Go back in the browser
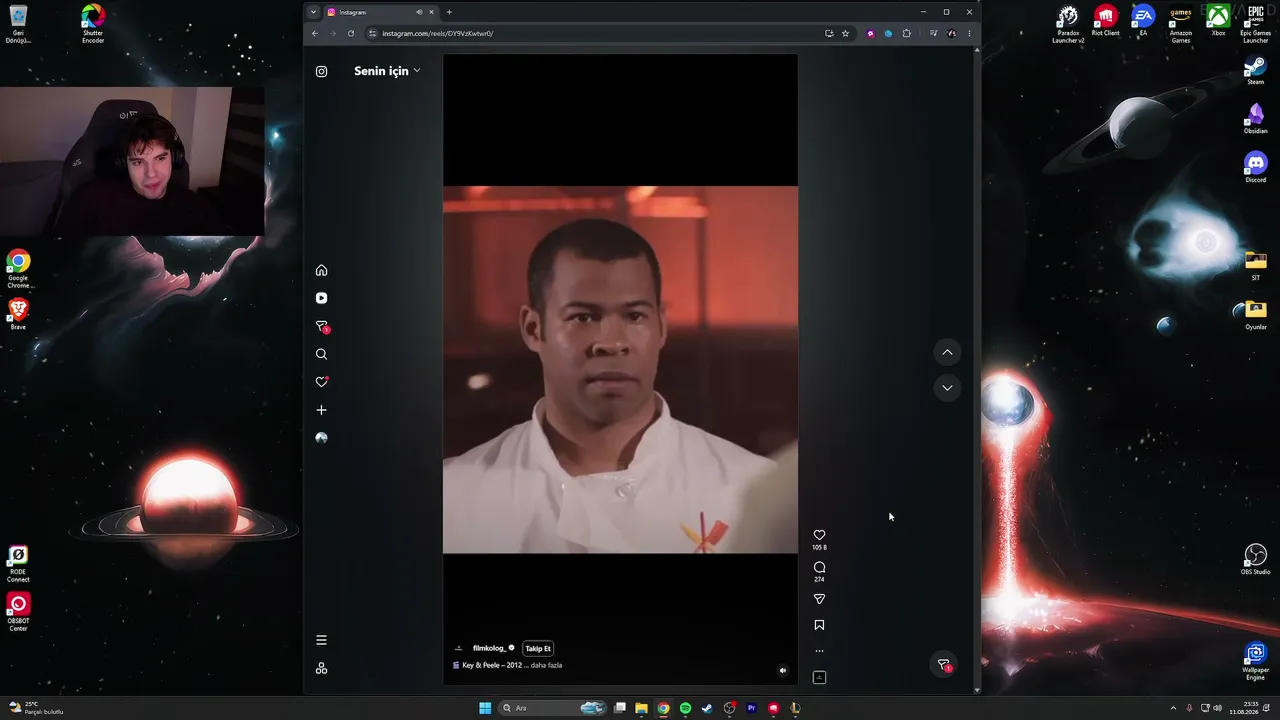The width and height of the screenshot is (1280, 720). 315,33
